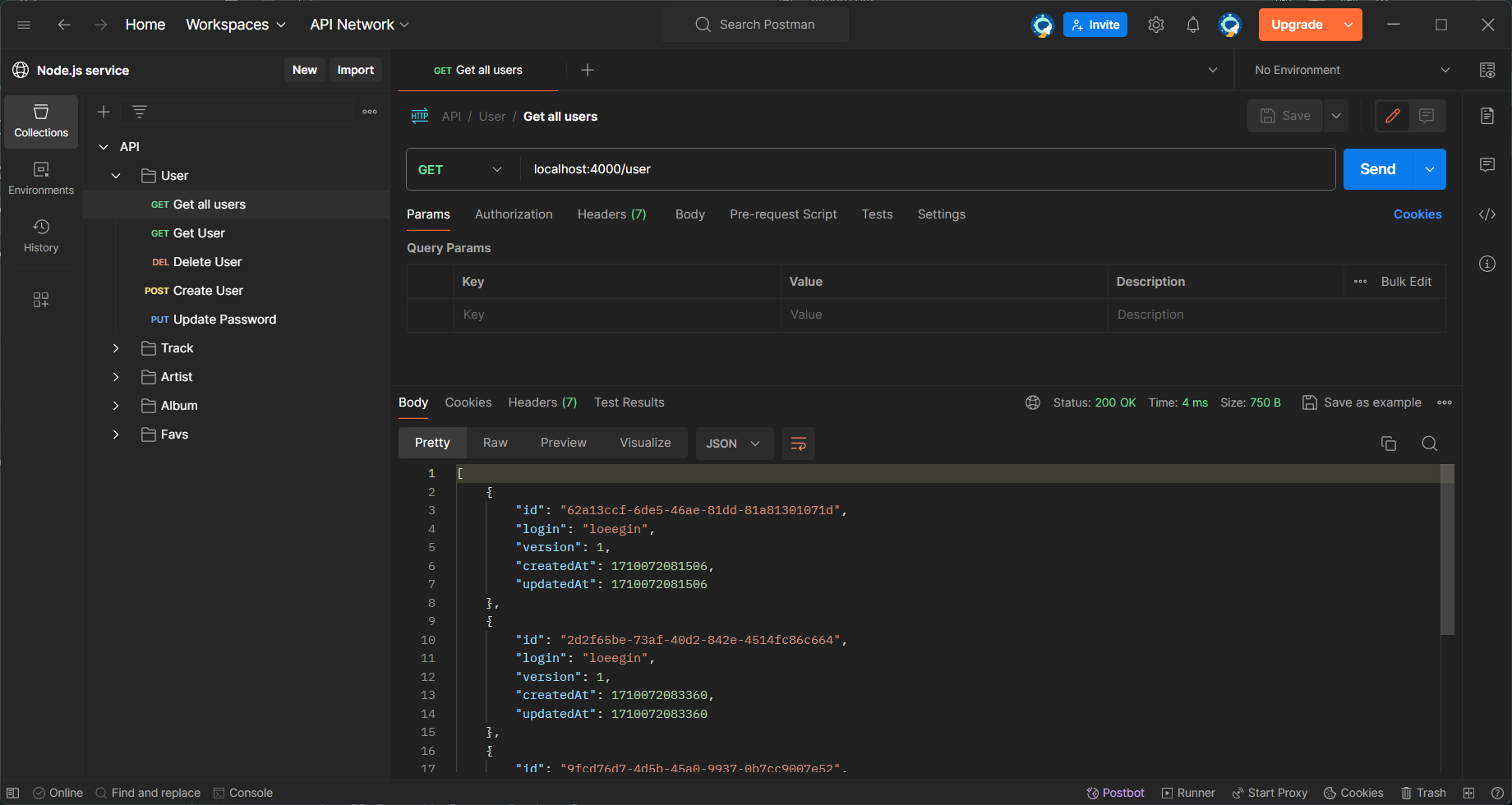Open the Environments sidebar panel
This screenshot has height=805, width=1512.
pyautogui.click(x=41, y=179)
